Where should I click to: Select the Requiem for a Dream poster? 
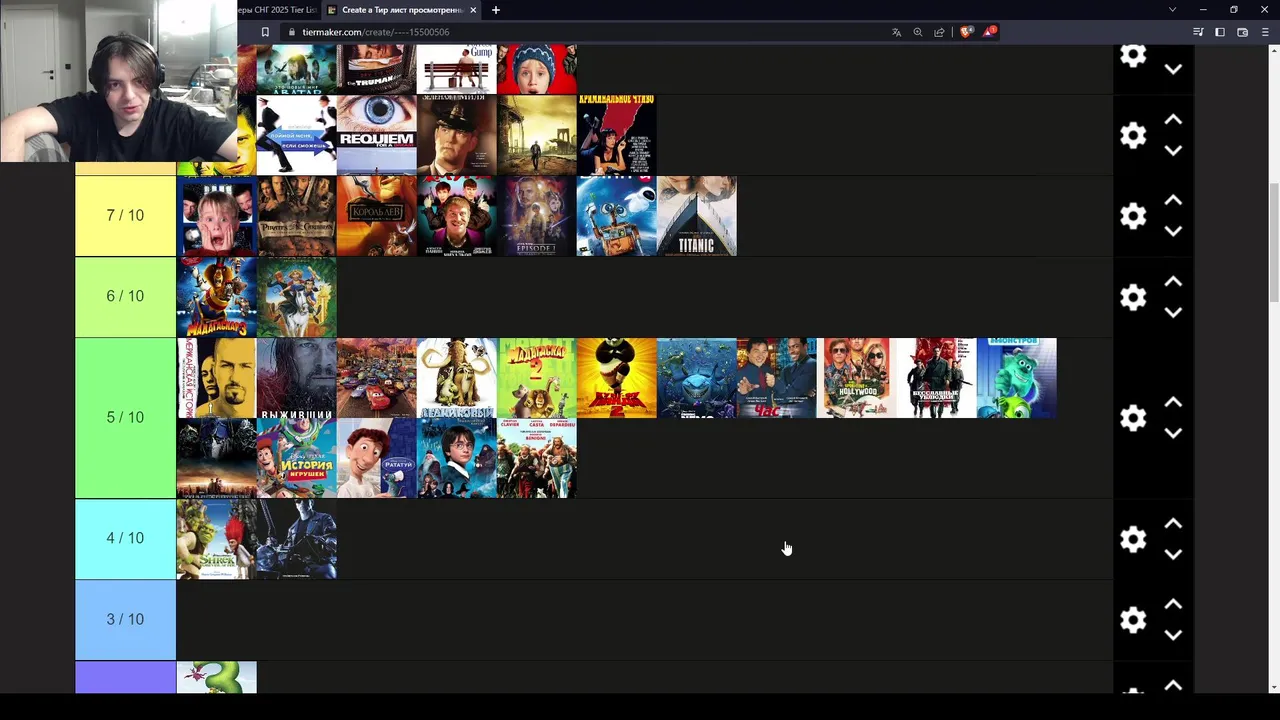377,135
